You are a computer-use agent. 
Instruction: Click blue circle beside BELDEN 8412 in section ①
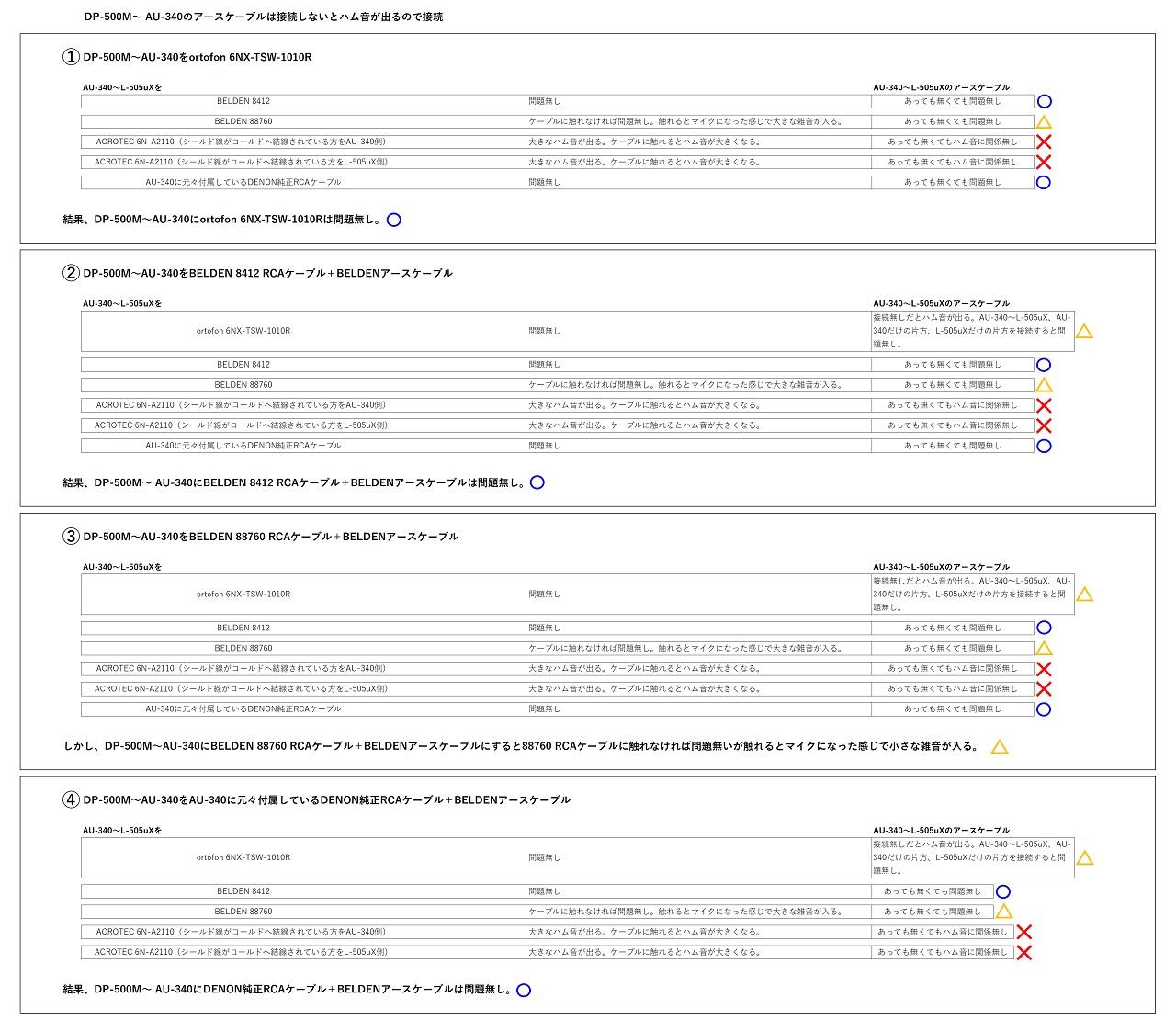[1044, 102]
